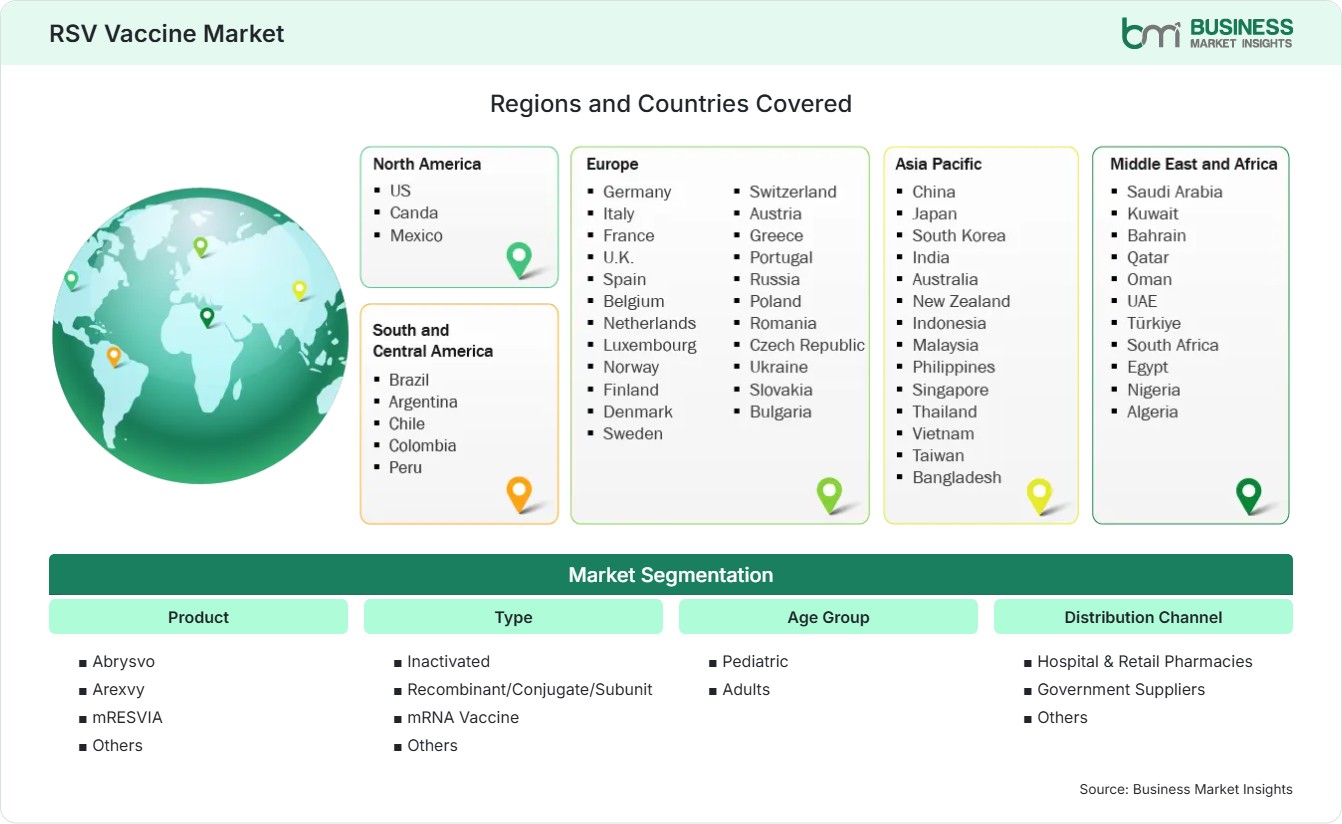Select the Product segmentation header

click(198, 617)
